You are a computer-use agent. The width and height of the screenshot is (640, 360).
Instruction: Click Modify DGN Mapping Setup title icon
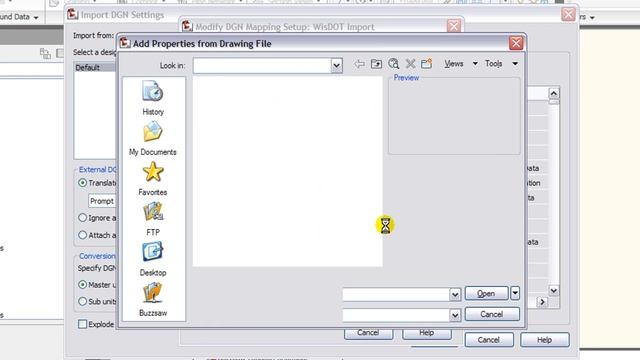click(x=187, y=27)
